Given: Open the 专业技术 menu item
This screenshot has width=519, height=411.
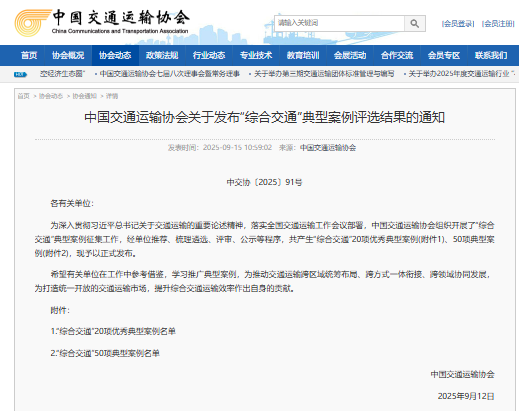Looking at the screenshot, I should (x=256, y=55).
